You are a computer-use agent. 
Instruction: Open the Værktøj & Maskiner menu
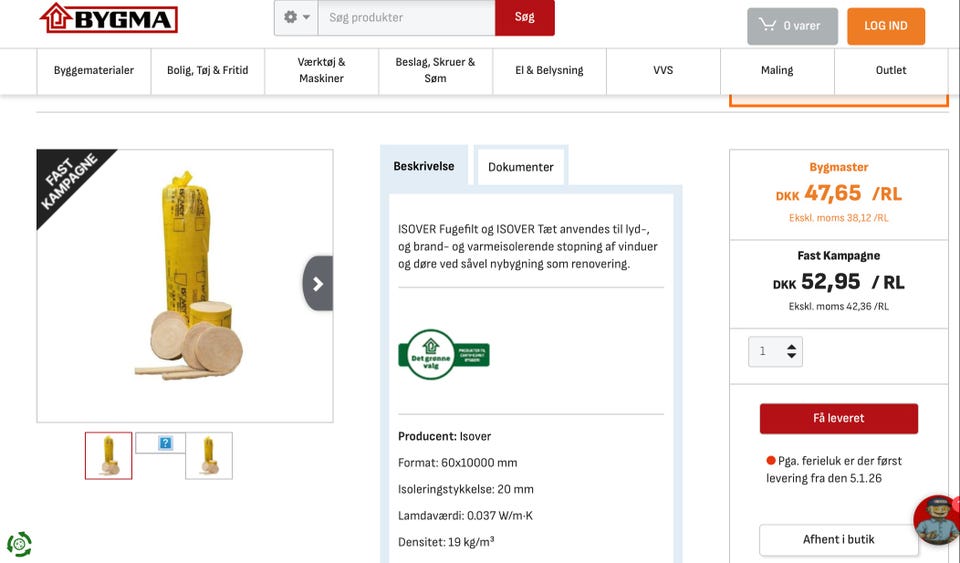pos(321,70)
